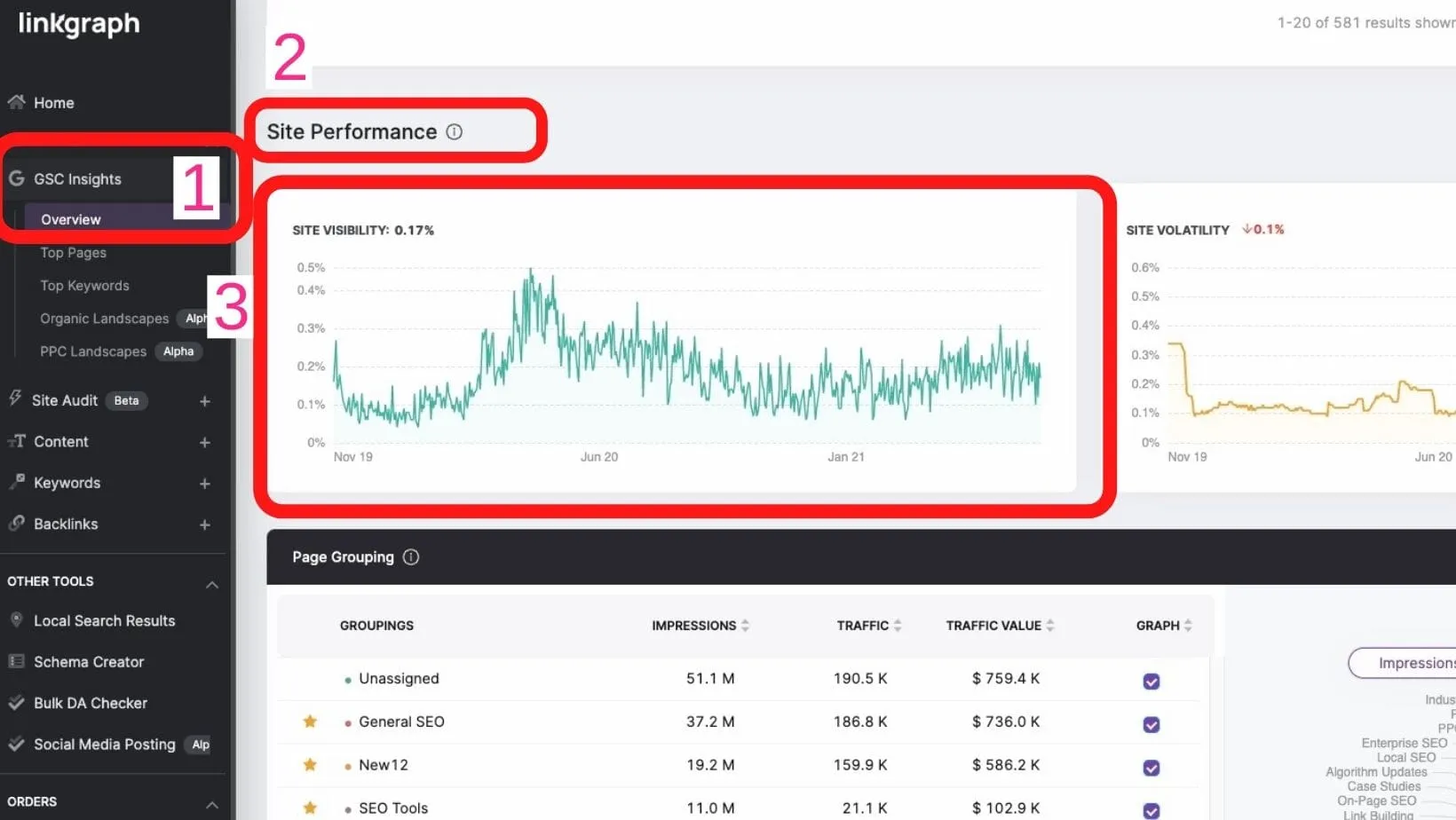Click the Home icon in the sidebar
Viewport: 1456px width, 820px height.
click(x=15, y=102)
